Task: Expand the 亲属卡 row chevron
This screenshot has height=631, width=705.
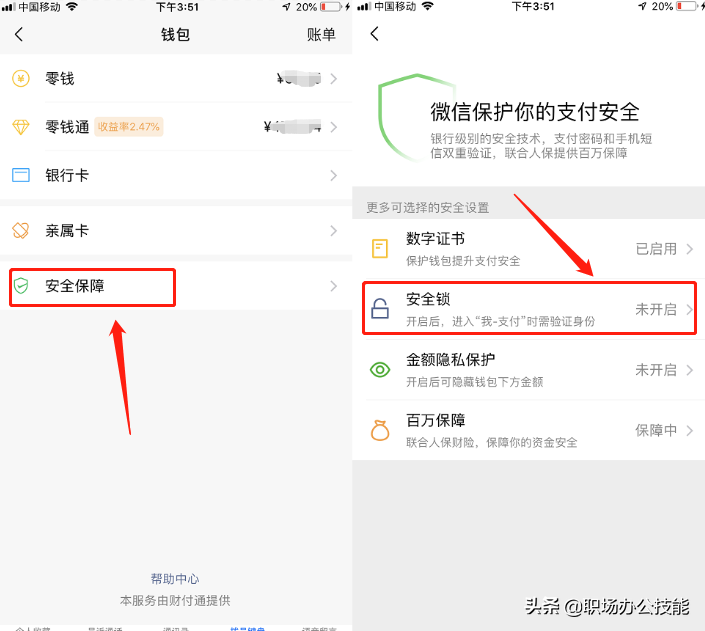Action: coord(334,231)
